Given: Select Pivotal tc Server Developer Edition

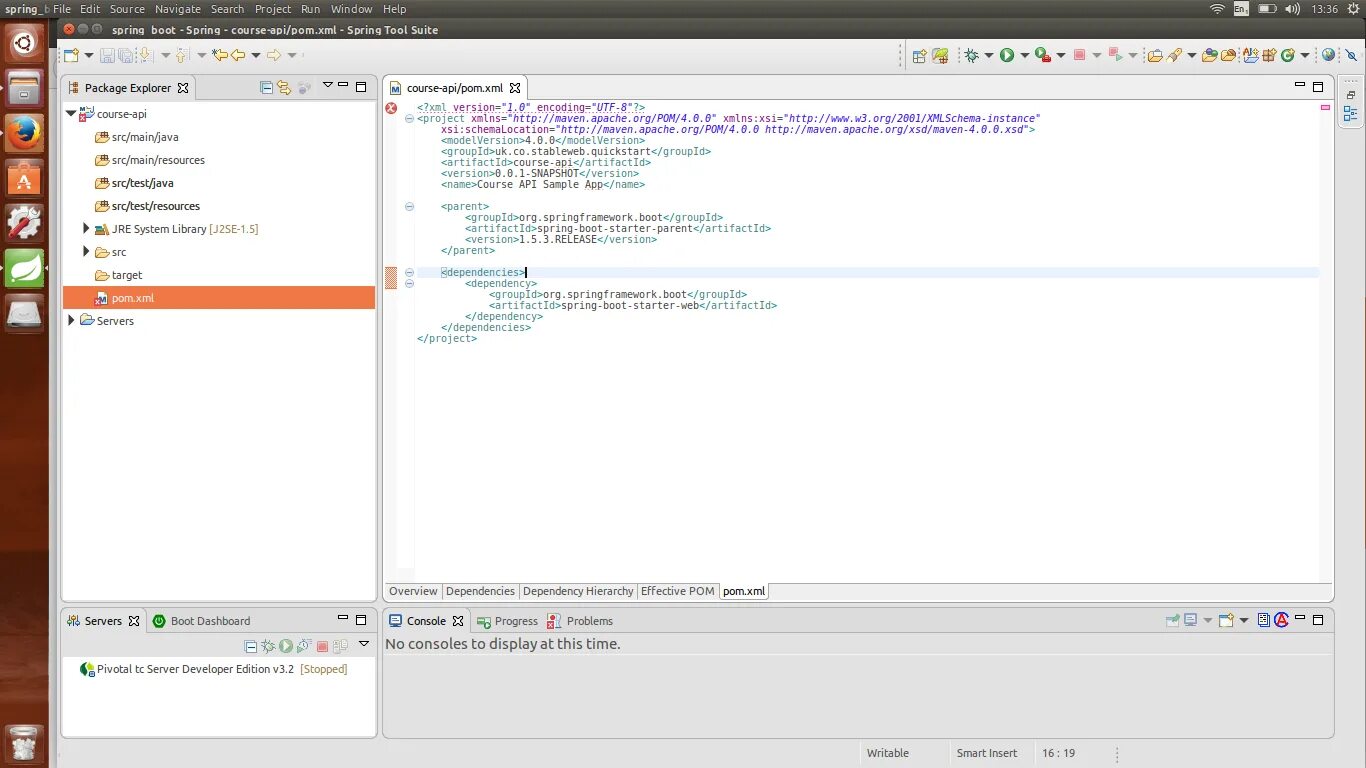Looking at the screenshot, I should (213, 669).
